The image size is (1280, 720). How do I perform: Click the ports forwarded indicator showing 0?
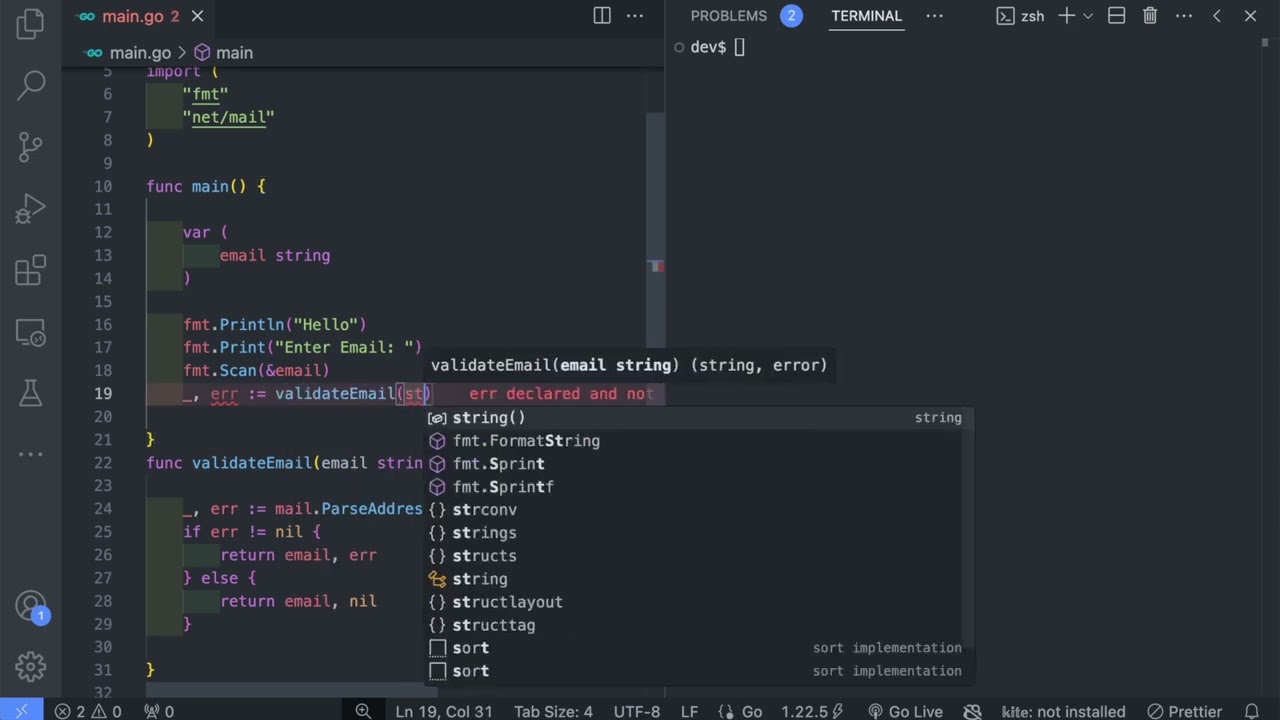[x=159, y=711]
